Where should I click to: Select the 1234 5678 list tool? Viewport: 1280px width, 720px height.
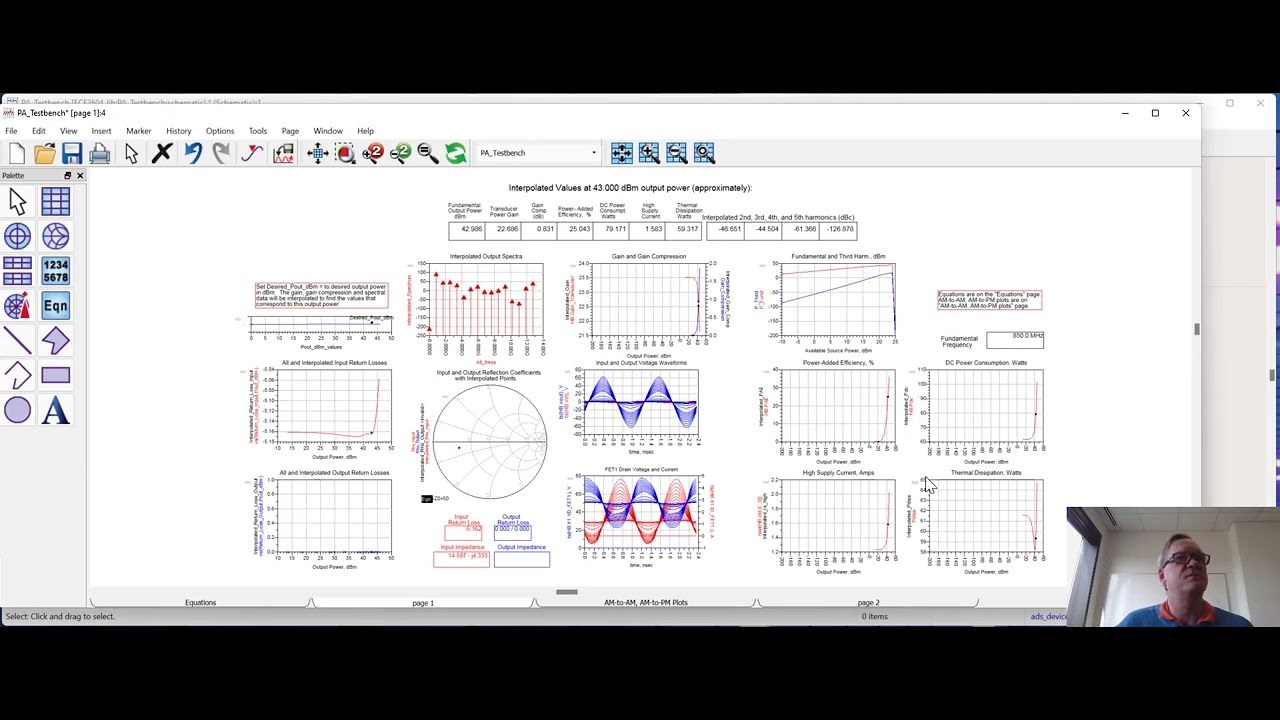coord(55,271)
